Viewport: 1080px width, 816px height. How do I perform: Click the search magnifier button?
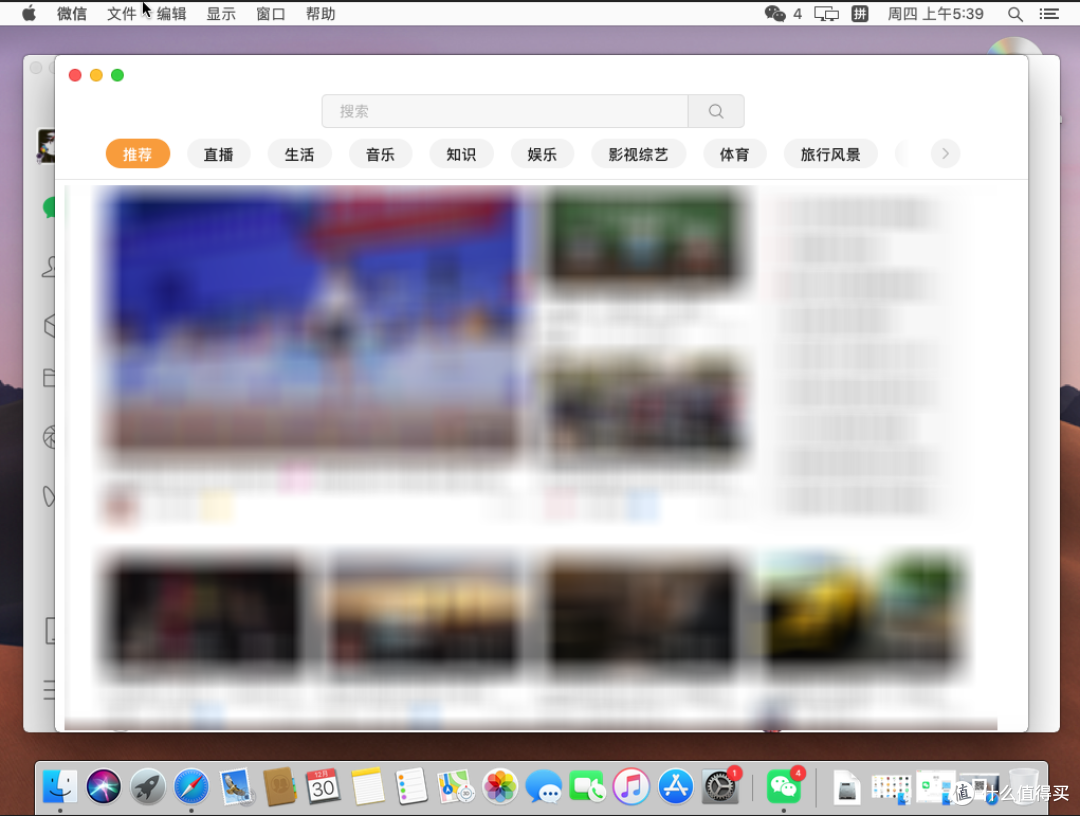click(716, 111)
